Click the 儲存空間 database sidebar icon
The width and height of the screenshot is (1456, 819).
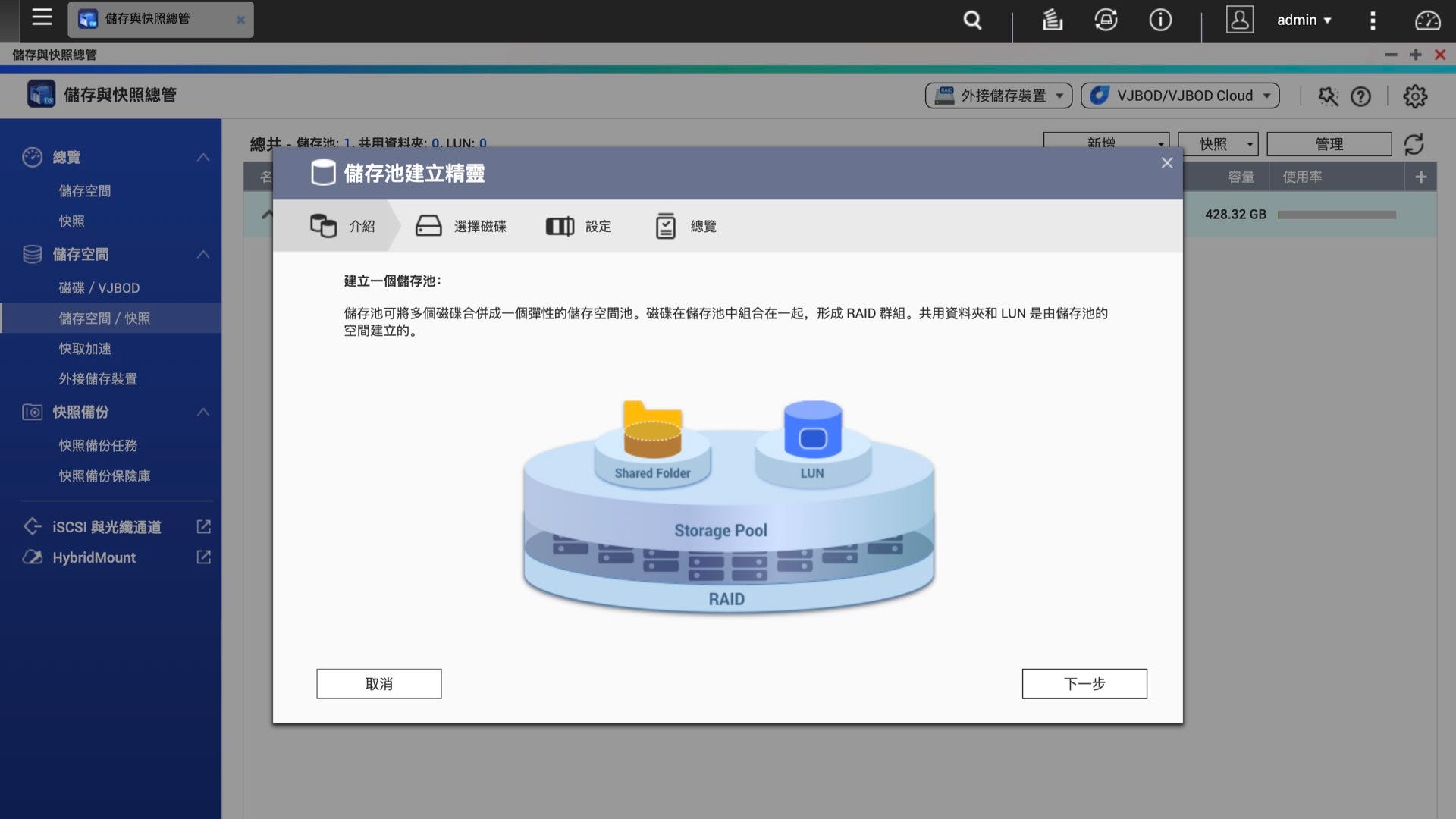(x=33, y=254)
